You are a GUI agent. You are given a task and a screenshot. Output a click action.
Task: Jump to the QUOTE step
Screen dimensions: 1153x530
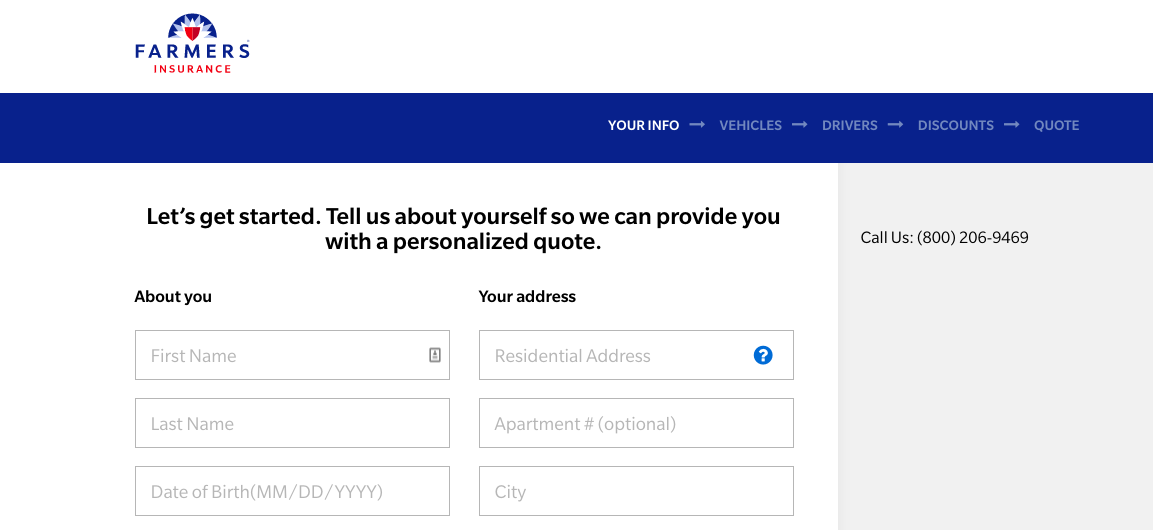pos(1056,125)
